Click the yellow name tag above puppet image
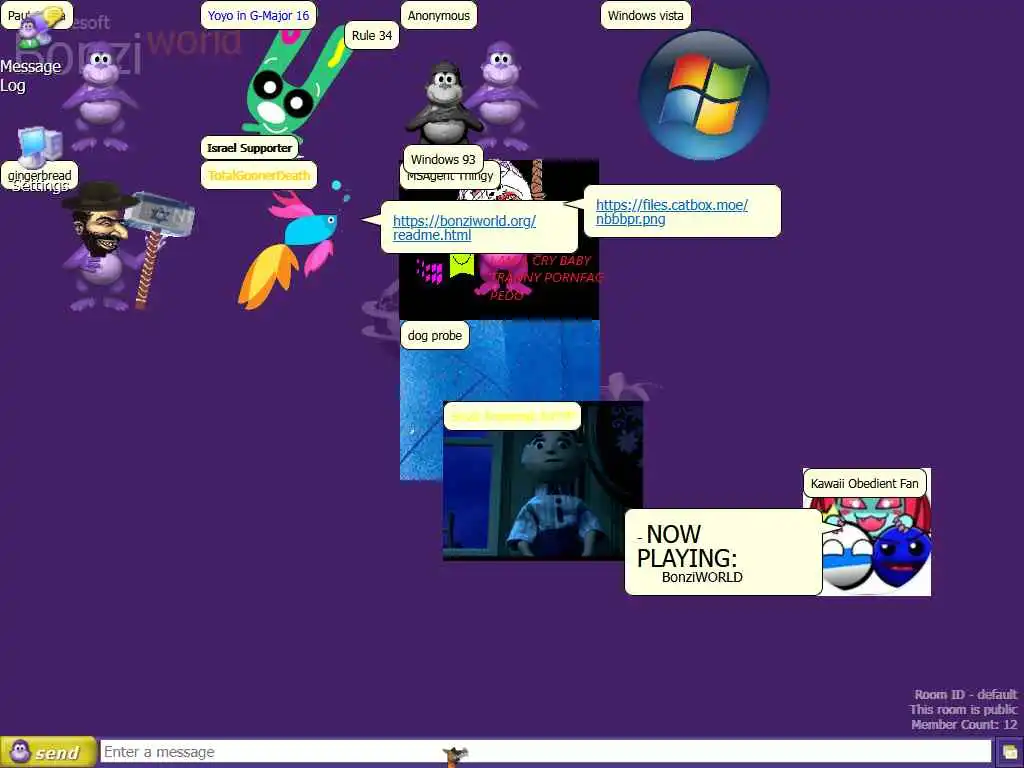1024x768 pixels. coord(512,417)
